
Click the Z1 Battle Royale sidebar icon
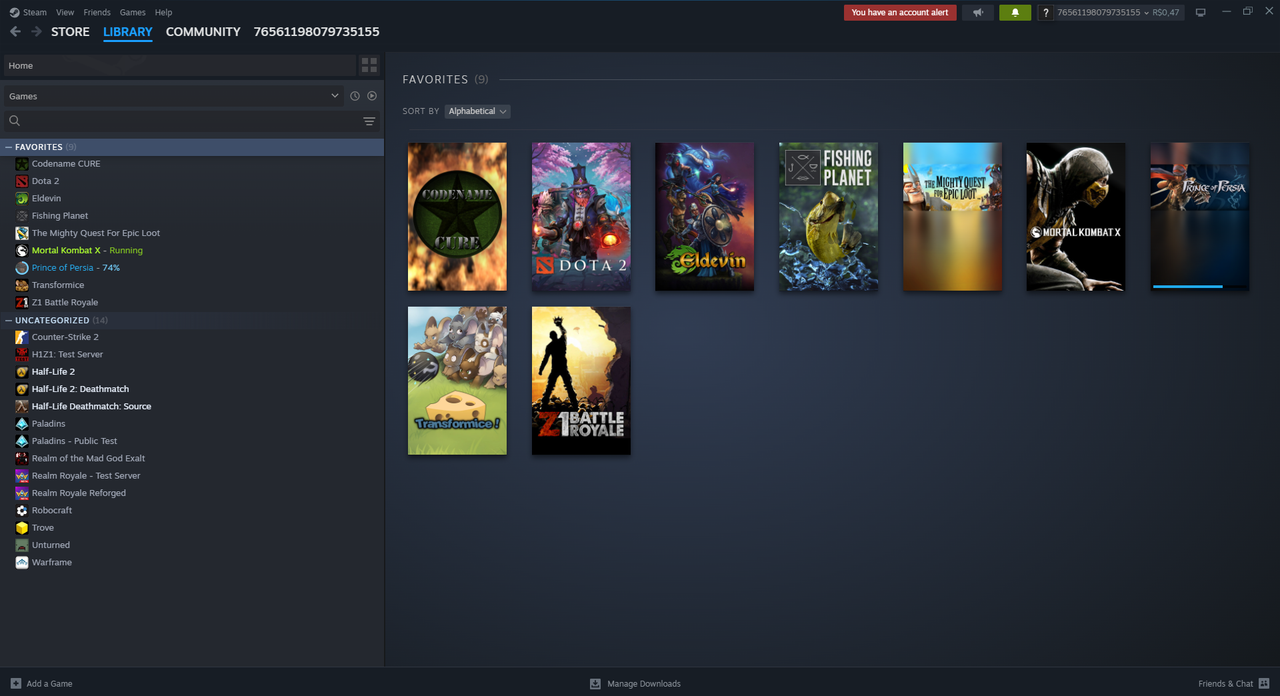pyautogui.click(x=22, y=302)
